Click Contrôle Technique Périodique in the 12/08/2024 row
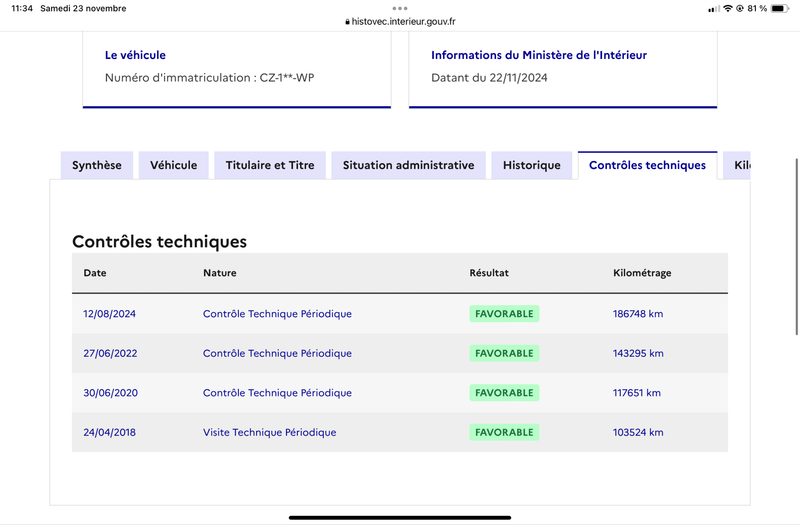 click(277, 314)
